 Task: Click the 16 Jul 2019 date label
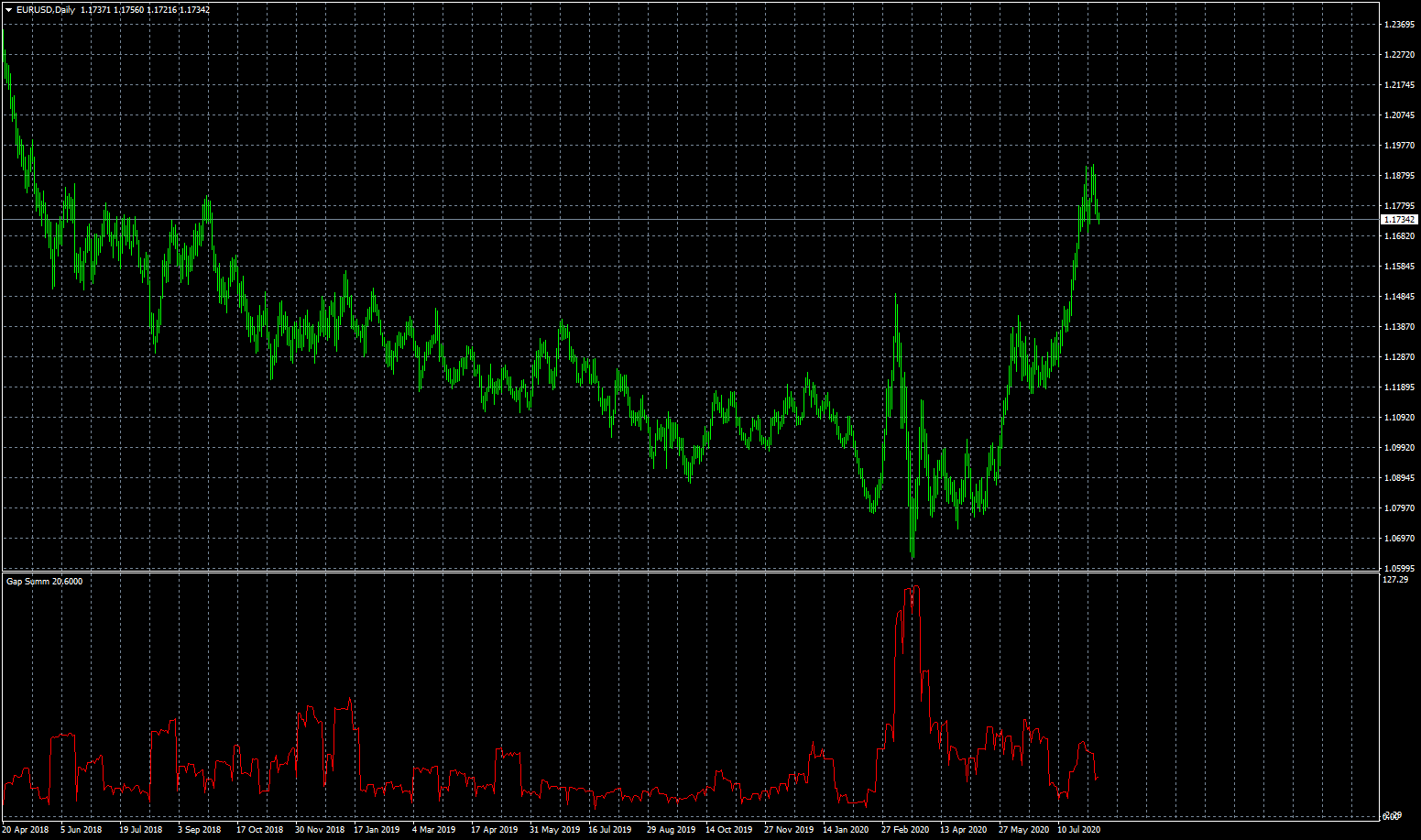coord(610,830)
